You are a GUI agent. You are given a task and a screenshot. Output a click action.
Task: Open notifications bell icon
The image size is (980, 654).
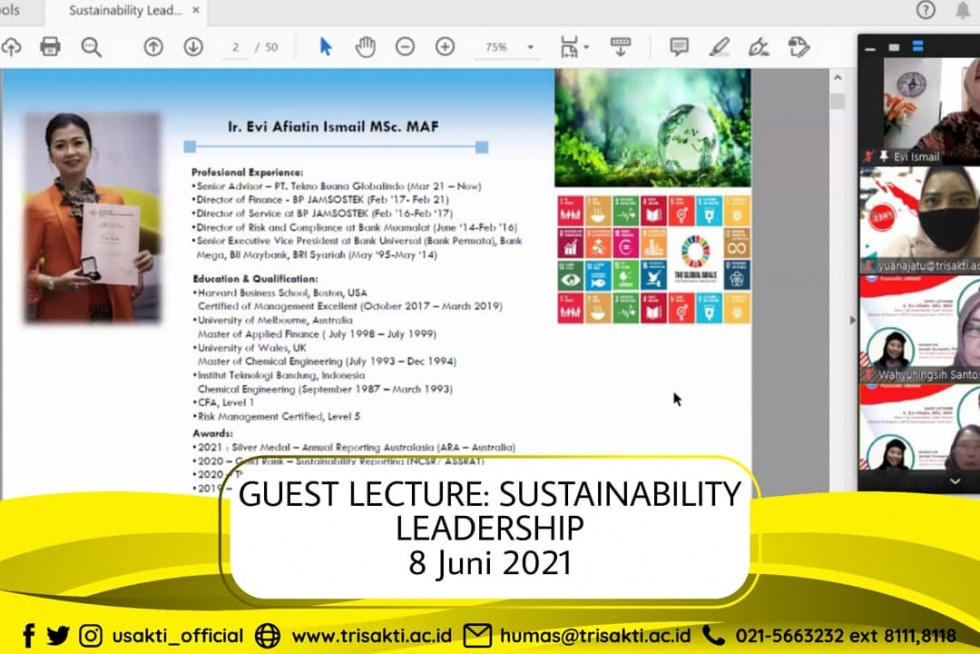click(963, 9)
